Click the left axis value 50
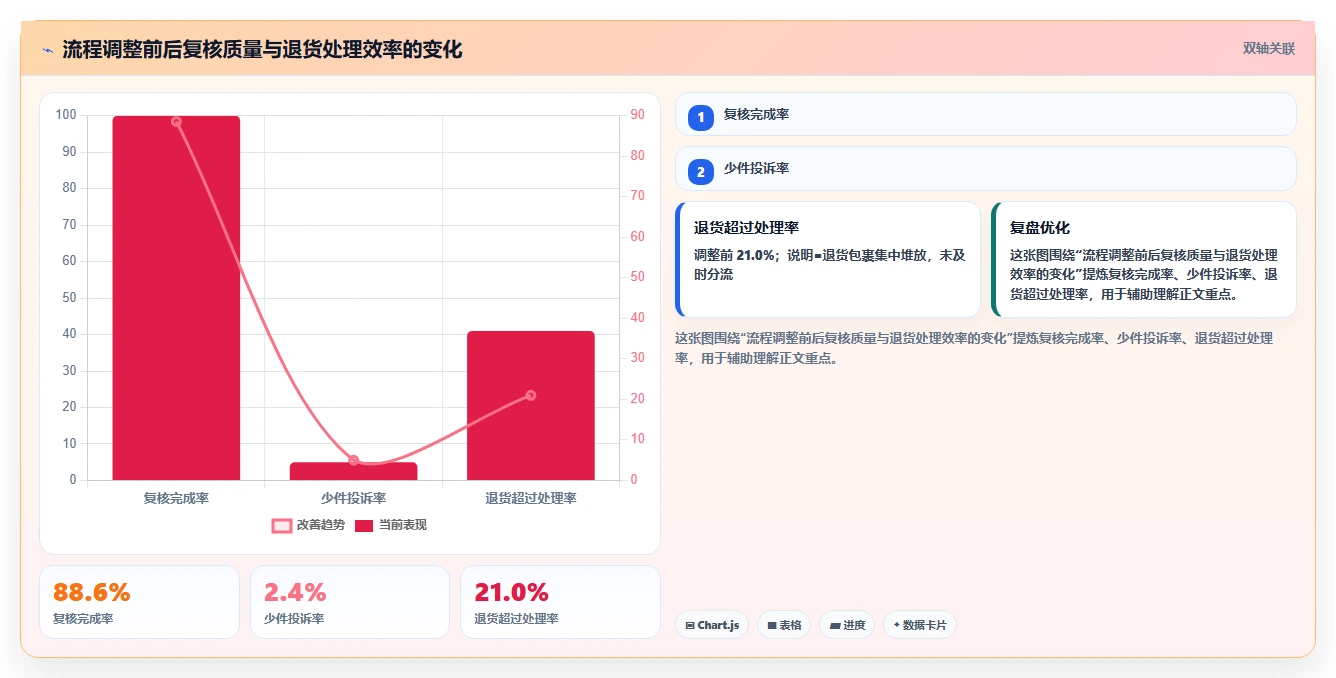This screenshot has width=1336, height=678. point(69,298)
